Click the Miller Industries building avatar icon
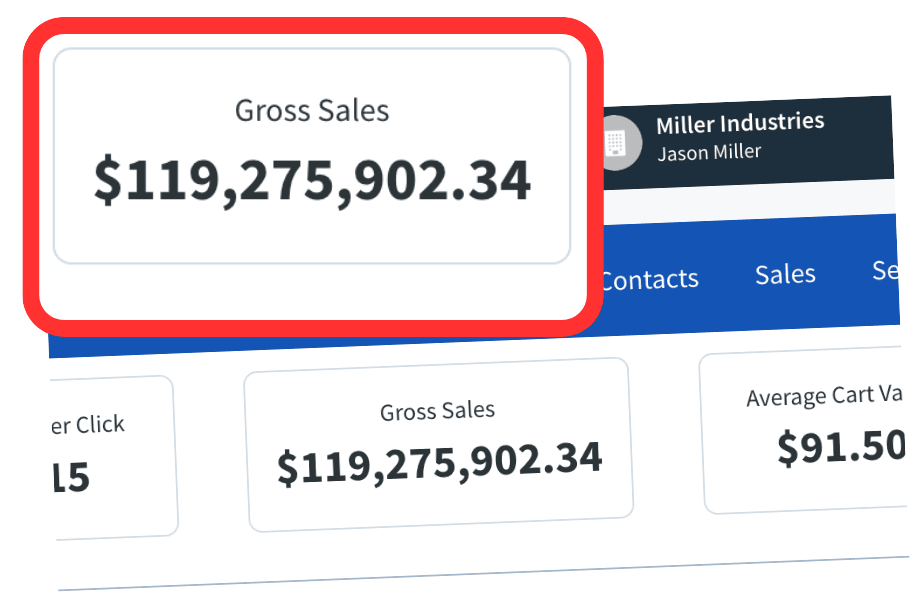 [618, 145]
